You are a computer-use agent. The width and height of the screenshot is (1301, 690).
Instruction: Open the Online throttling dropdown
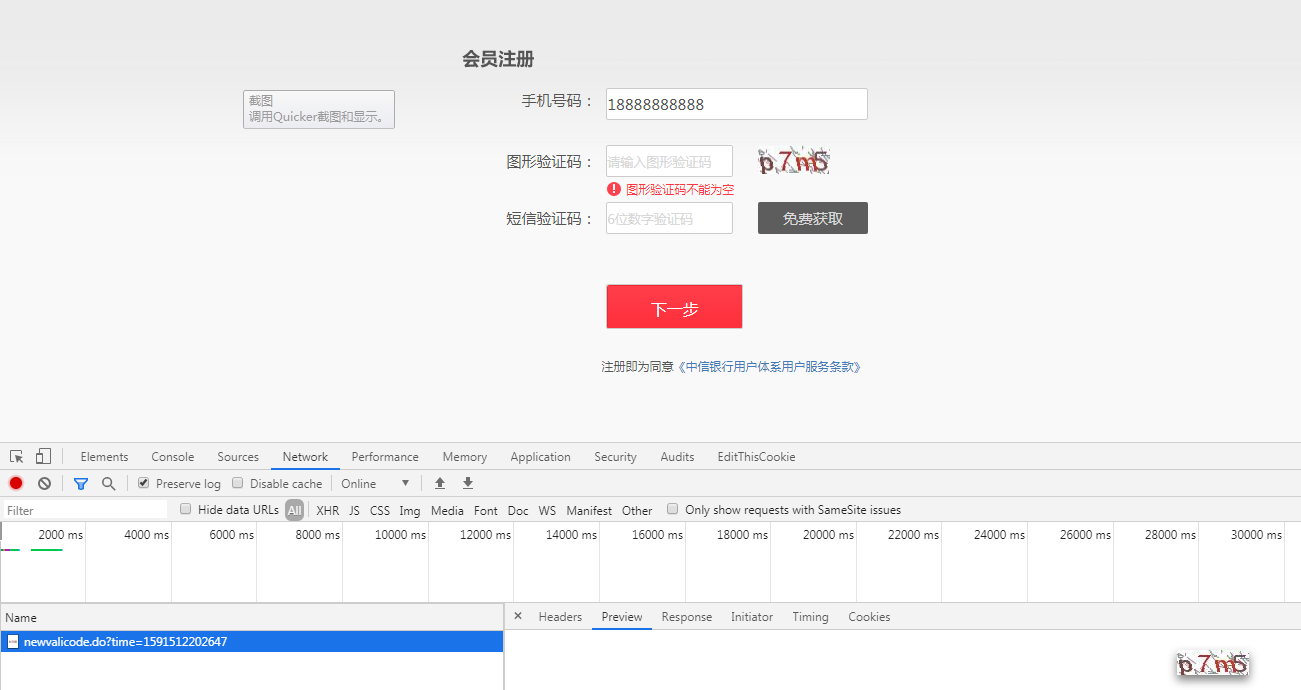375,483
